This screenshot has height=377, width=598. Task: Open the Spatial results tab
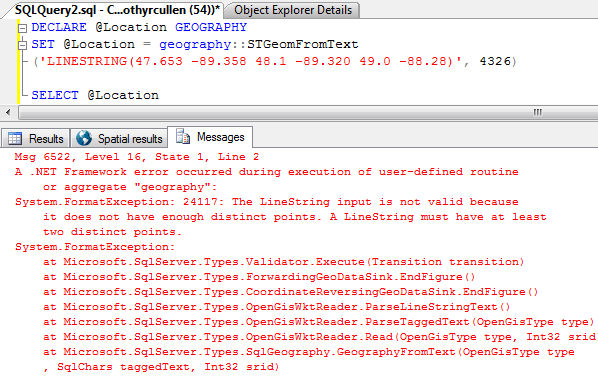tap(119, 138)
